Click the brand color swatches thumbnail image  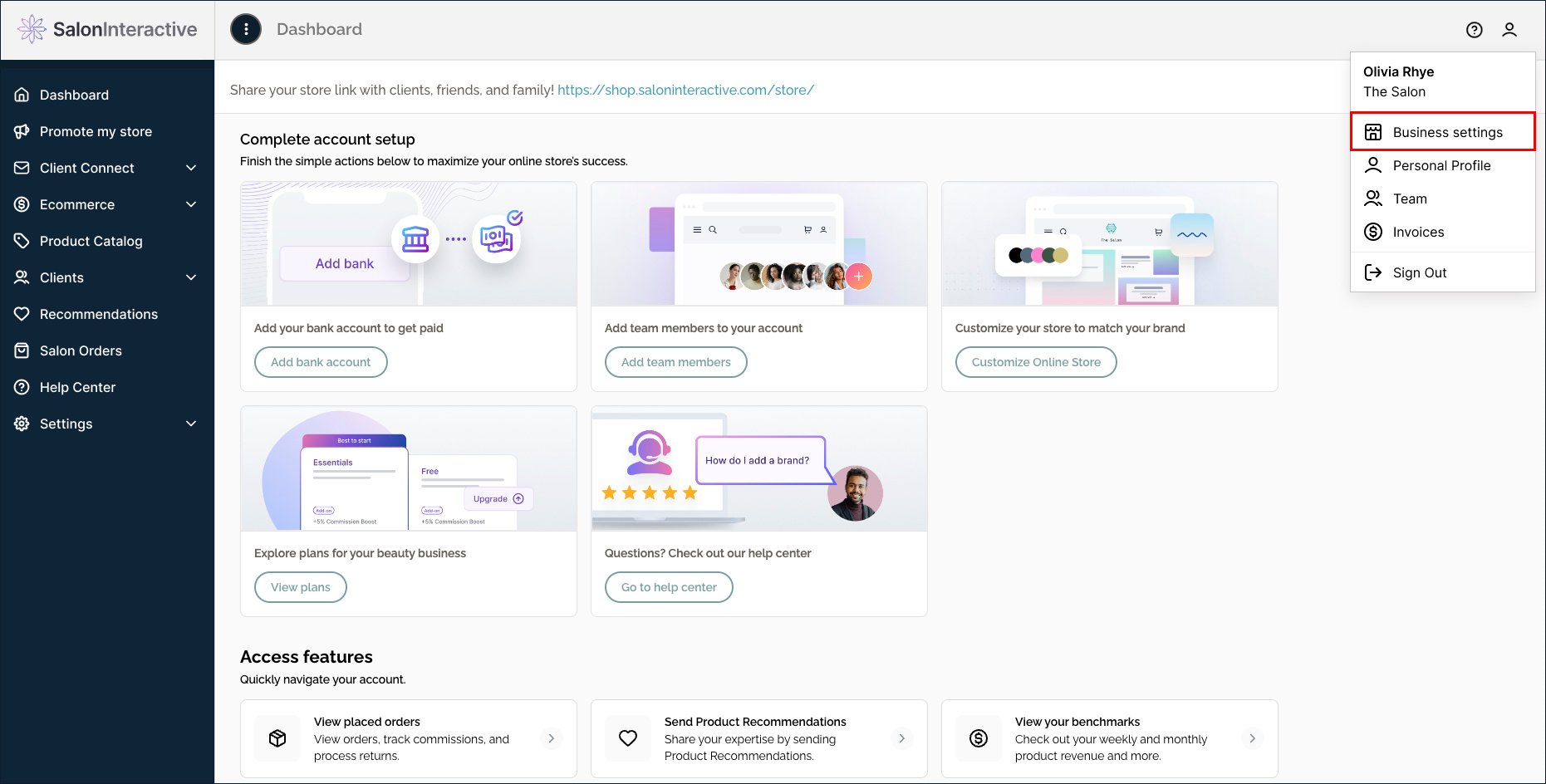click(x=1038, y=255)
